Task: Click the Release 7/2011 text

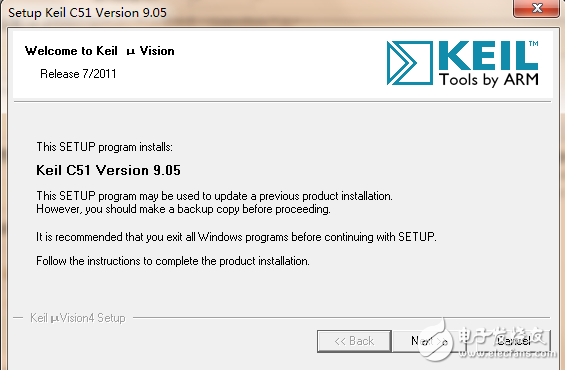Action: (78, 74)
